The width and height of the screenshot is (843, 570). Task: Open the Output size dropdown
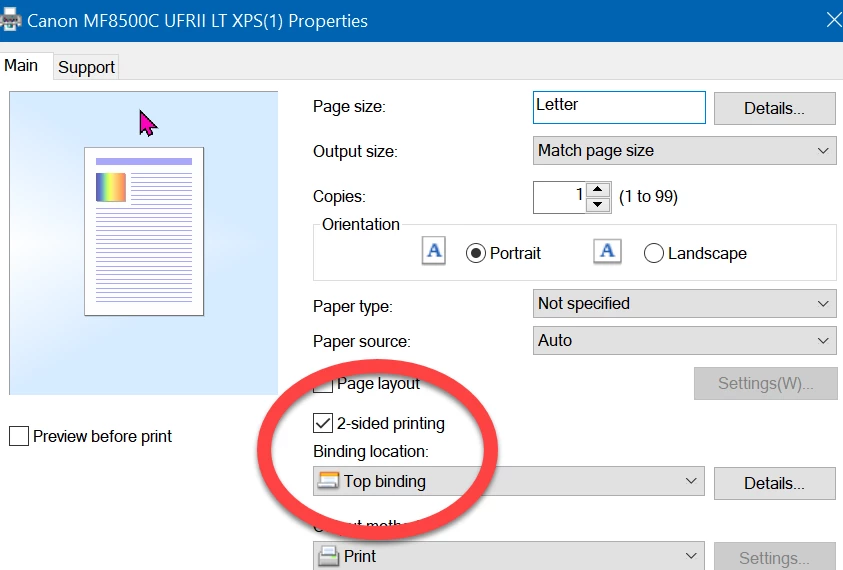click(684, 151)
